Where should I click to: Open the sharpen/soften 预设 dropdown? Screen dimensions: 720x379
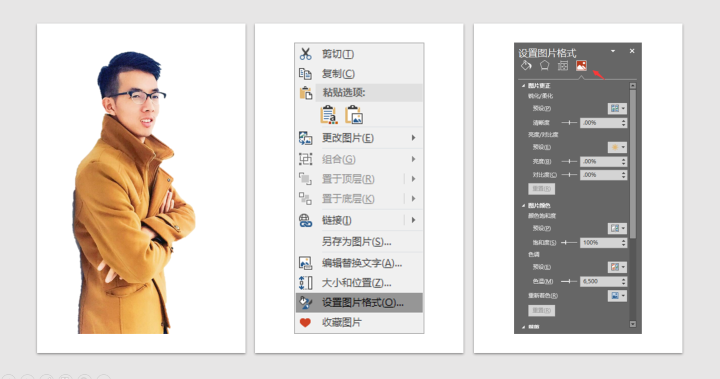point(617,108)
